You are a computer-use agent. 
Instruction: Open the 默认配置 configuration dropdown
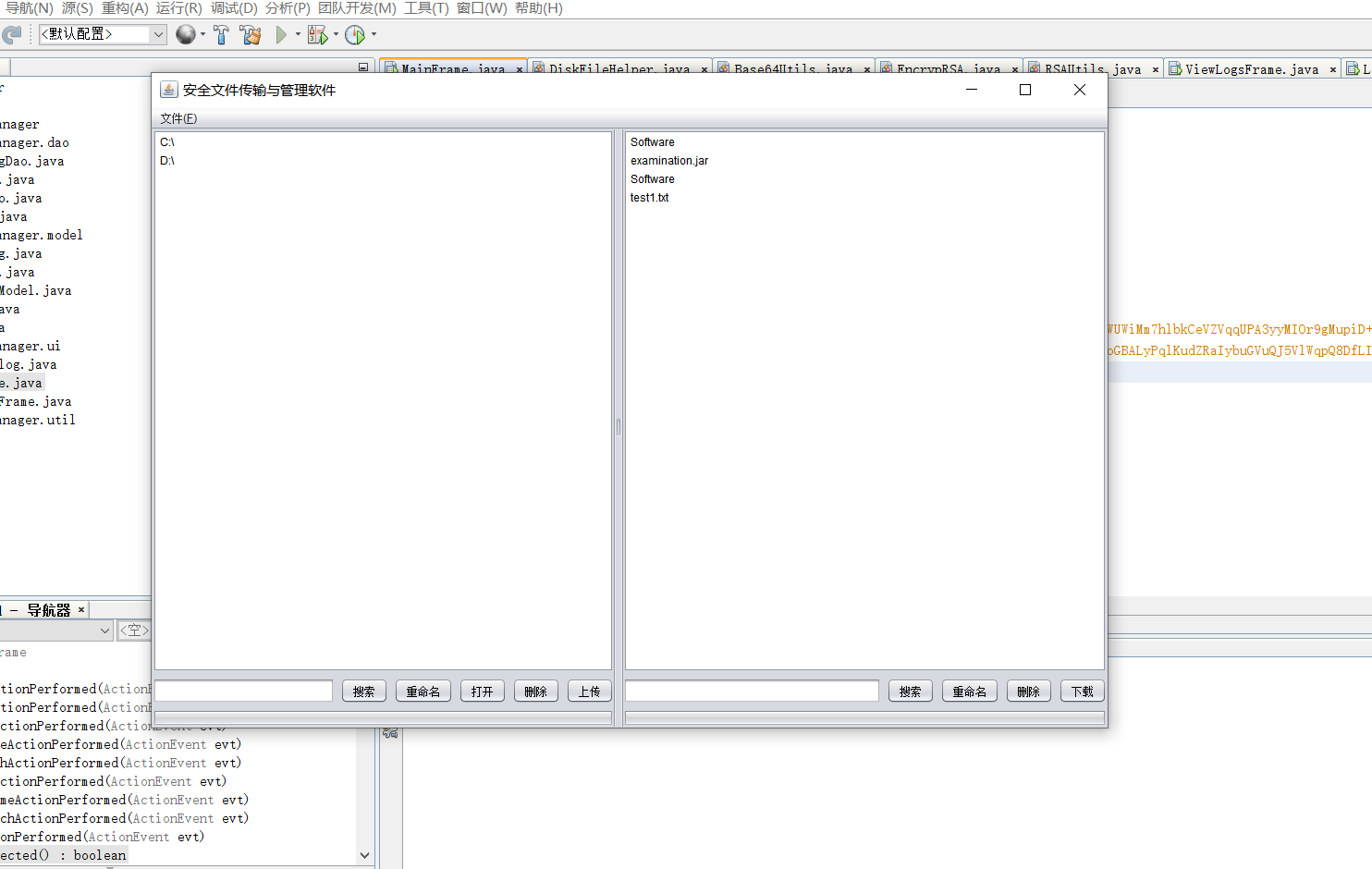click(103, 34)
